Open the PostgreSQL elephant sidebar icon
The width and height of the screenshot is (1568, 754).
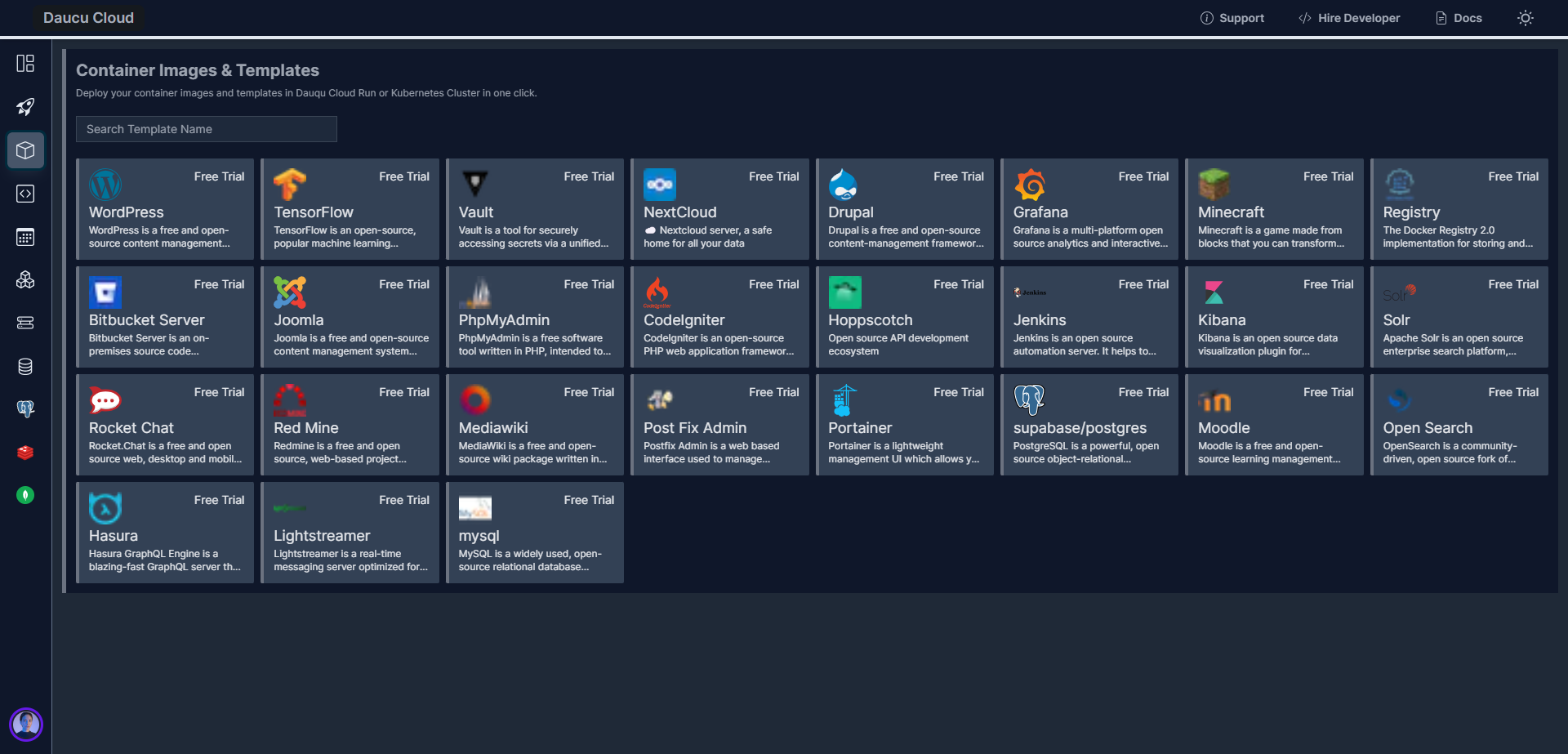[25, 408]
